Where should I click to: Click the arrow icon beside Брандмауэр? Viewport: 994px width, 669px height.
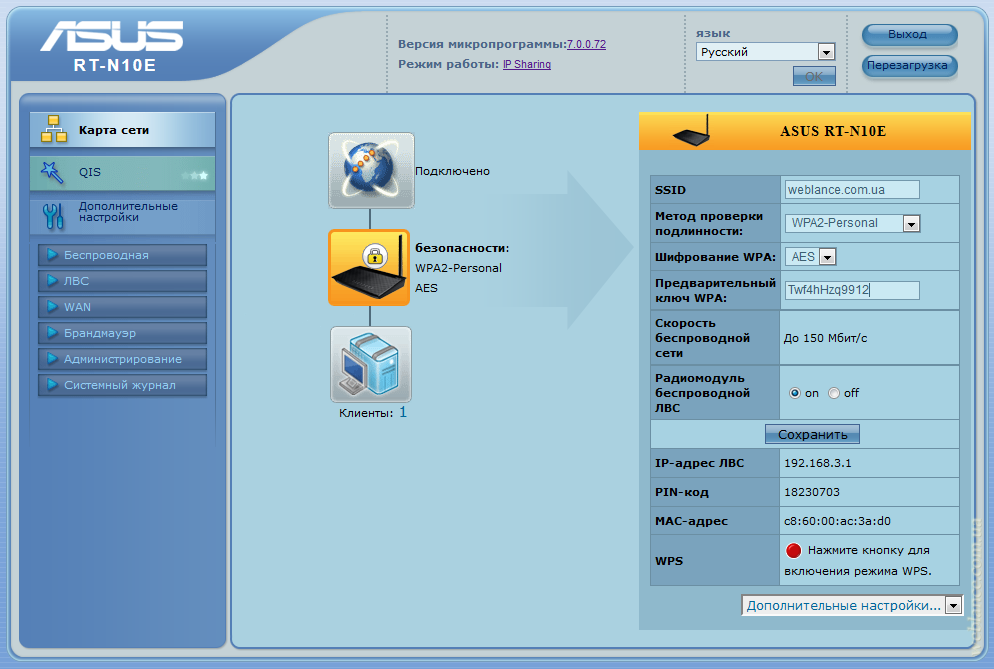(53, 333)
